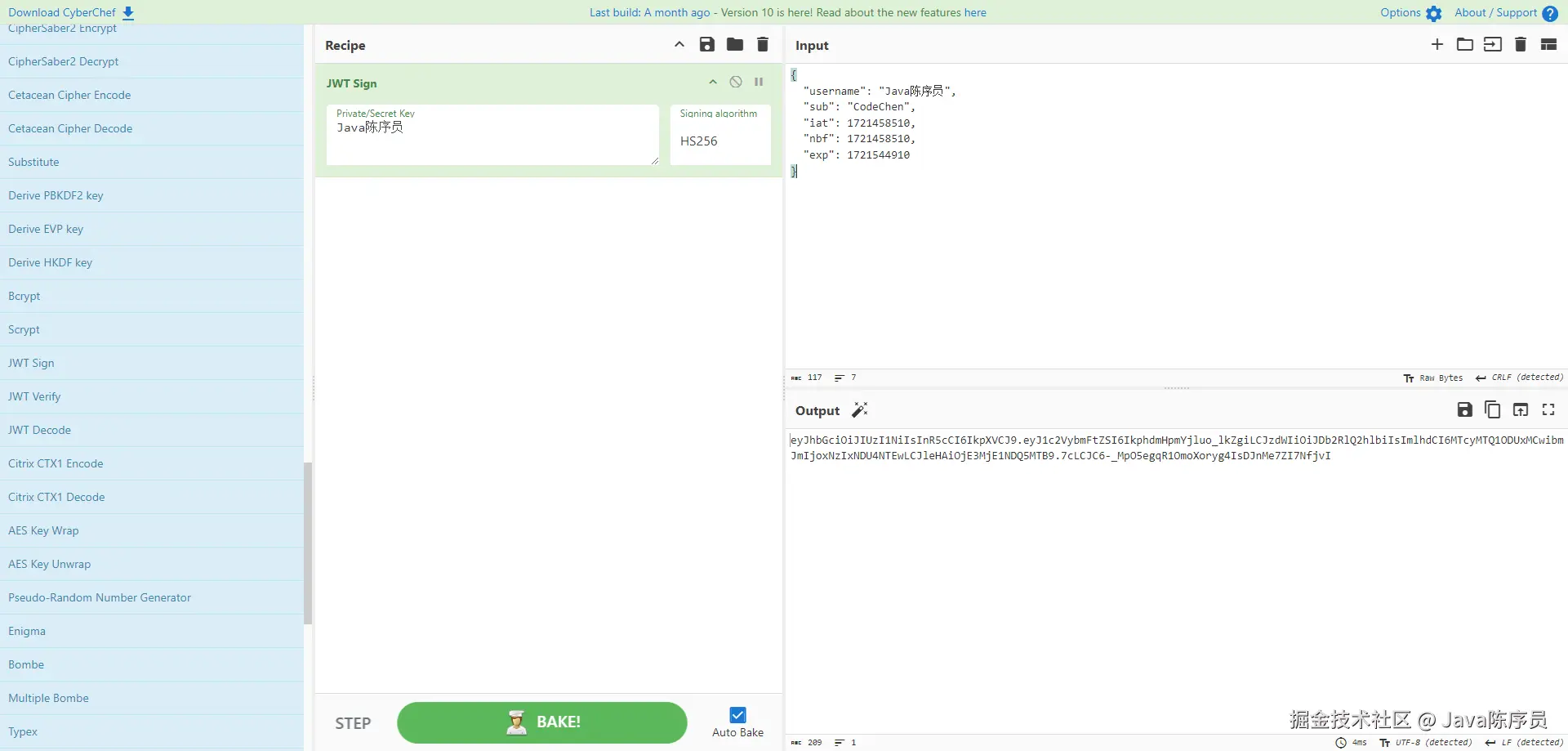The height and width of the screenshot is (751, 1568).
Task: Collapse the JWT Sign operation arguments
Action: 713,83
